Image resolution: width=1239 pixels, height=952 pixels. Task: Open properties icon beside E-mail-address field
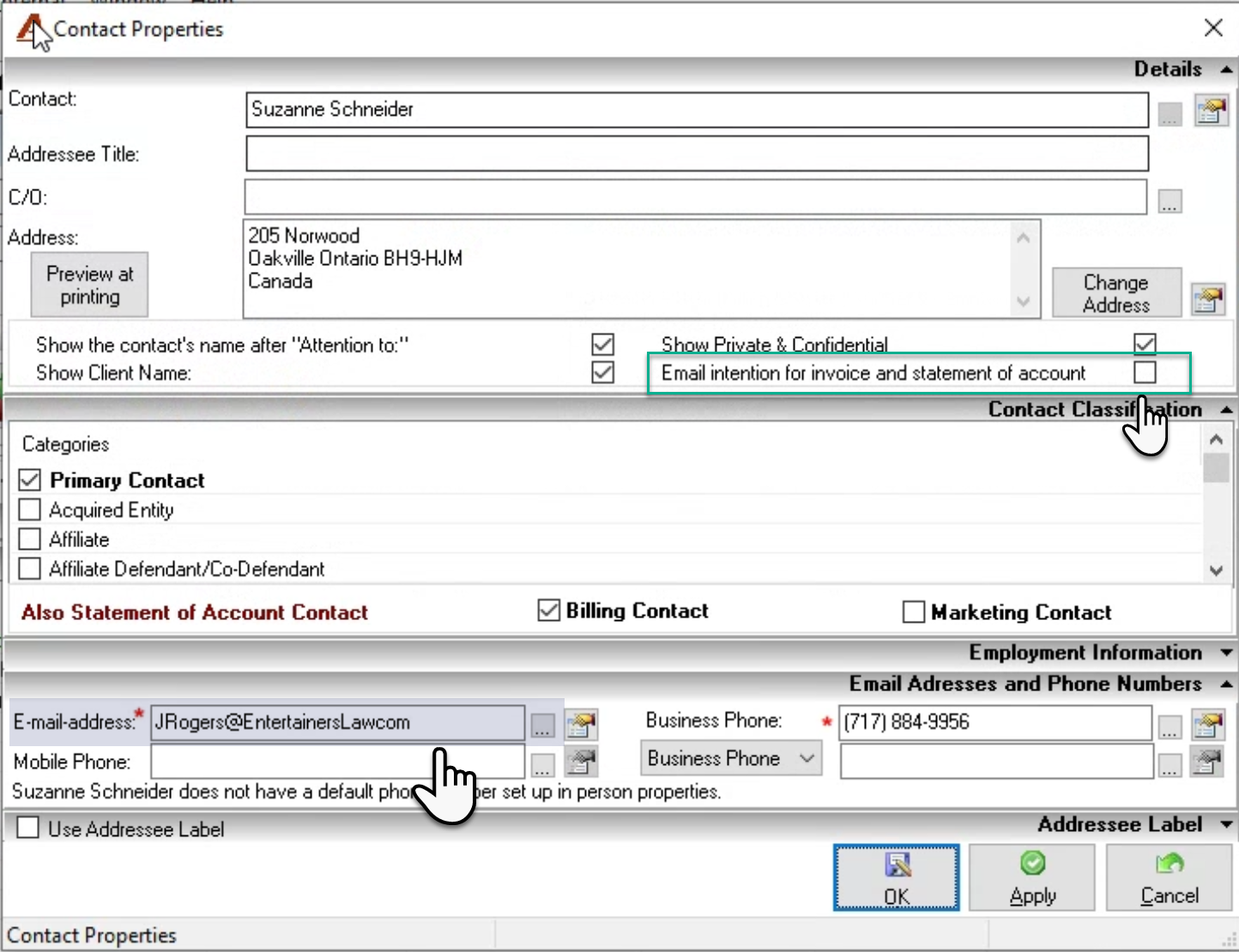581,725
